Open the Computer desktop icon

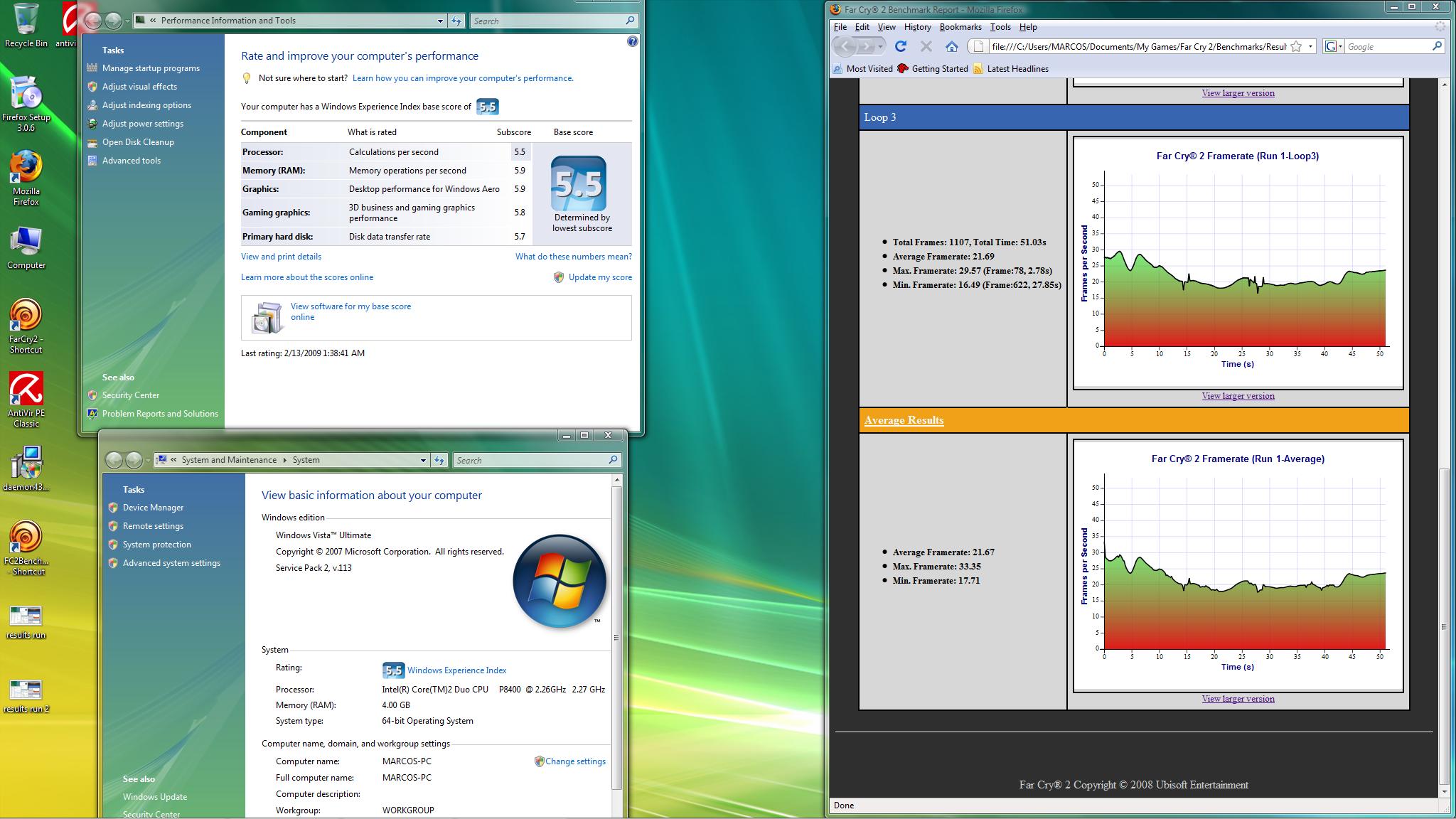(x=26, y=248)
